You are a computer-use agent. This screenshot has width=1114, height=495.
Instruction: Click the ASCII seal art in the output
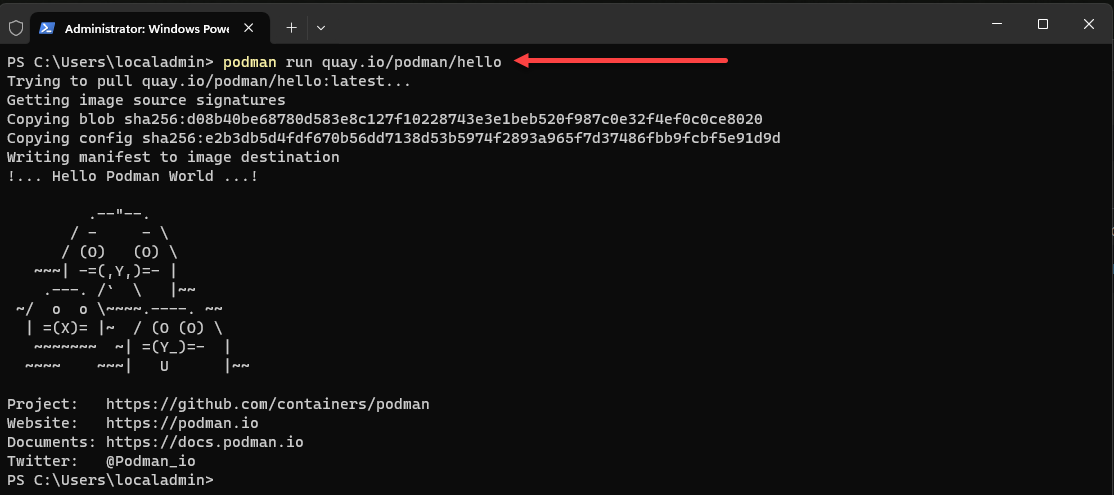click(x=128, y=290)
